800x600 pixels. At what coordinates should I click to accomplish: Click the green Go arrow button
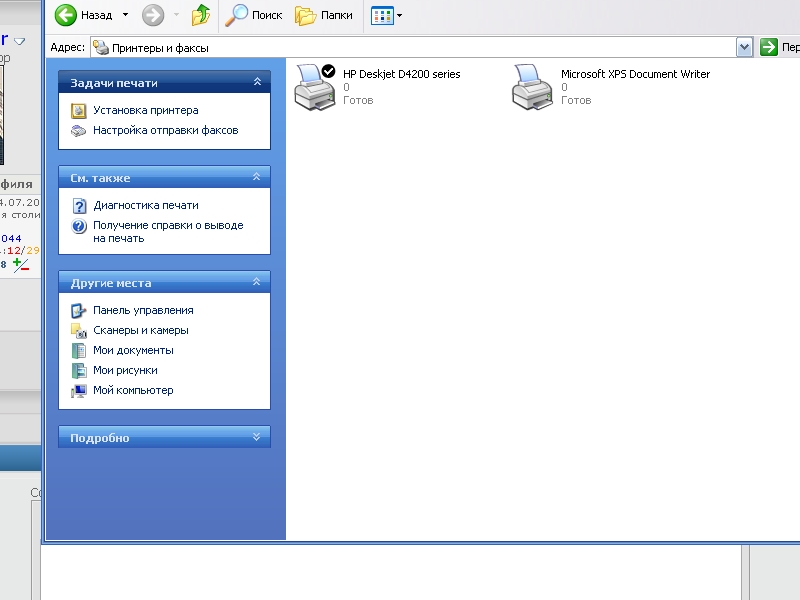click(769, 47)
